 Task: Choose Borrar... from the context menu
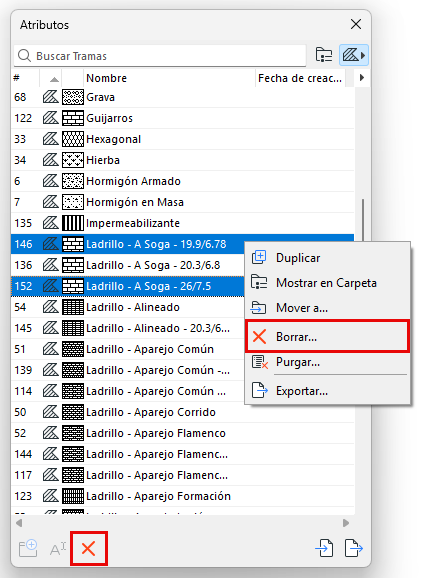(x=328, y=337)
